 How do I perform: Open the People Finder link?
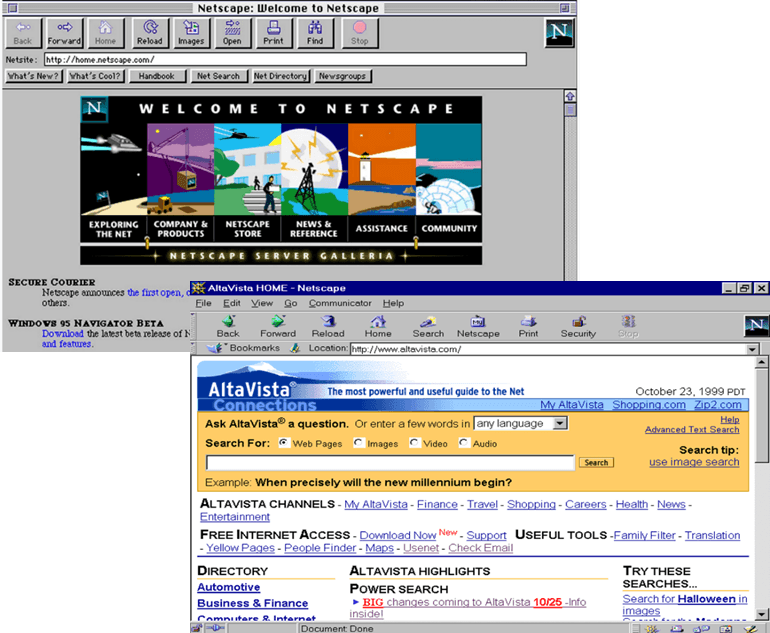point(320,548)
